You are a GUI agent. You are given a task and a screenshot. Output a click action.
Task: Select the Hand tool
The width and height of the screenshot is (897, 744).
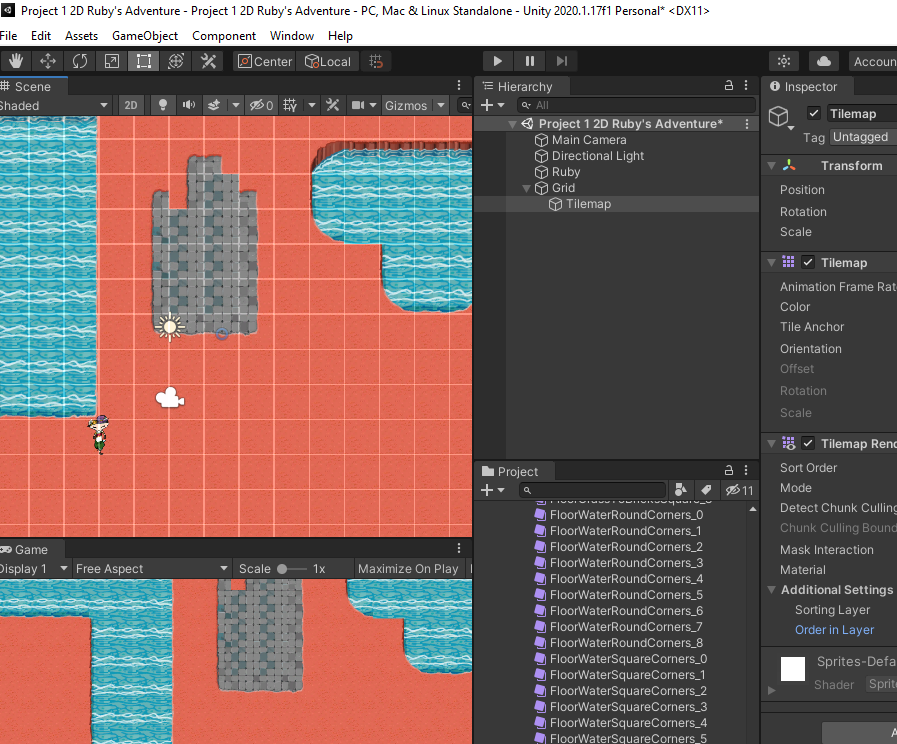coord(15,61)
